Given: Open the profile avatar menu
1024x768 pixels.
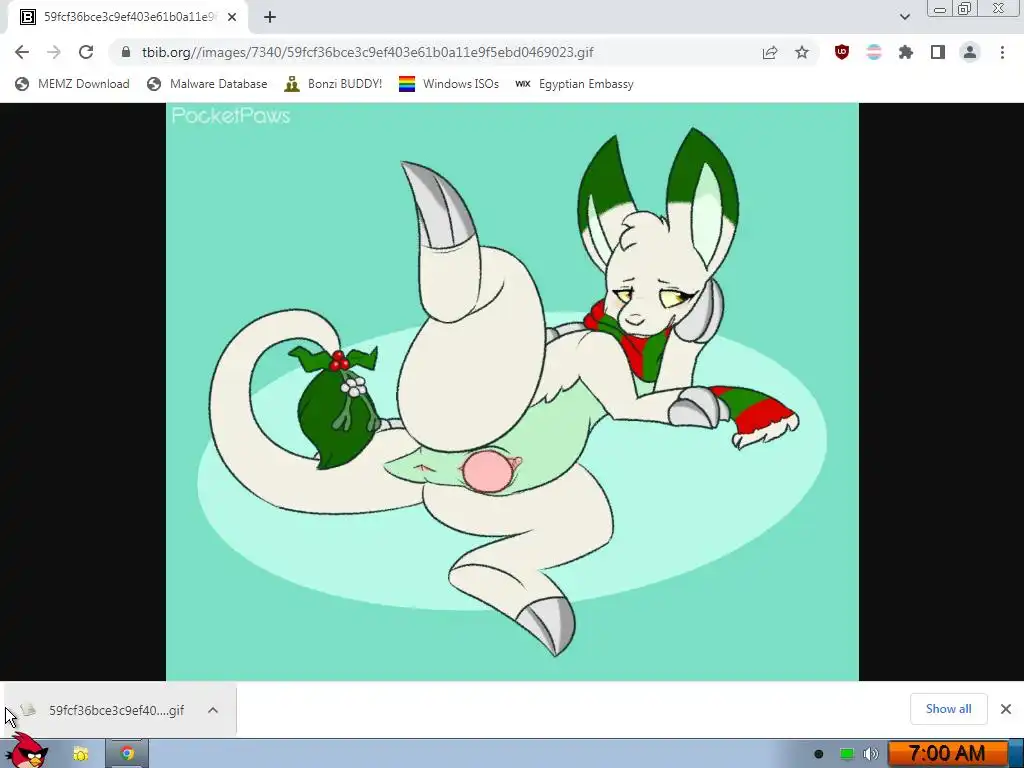Looking at the screenshot, I should point(970,52).
